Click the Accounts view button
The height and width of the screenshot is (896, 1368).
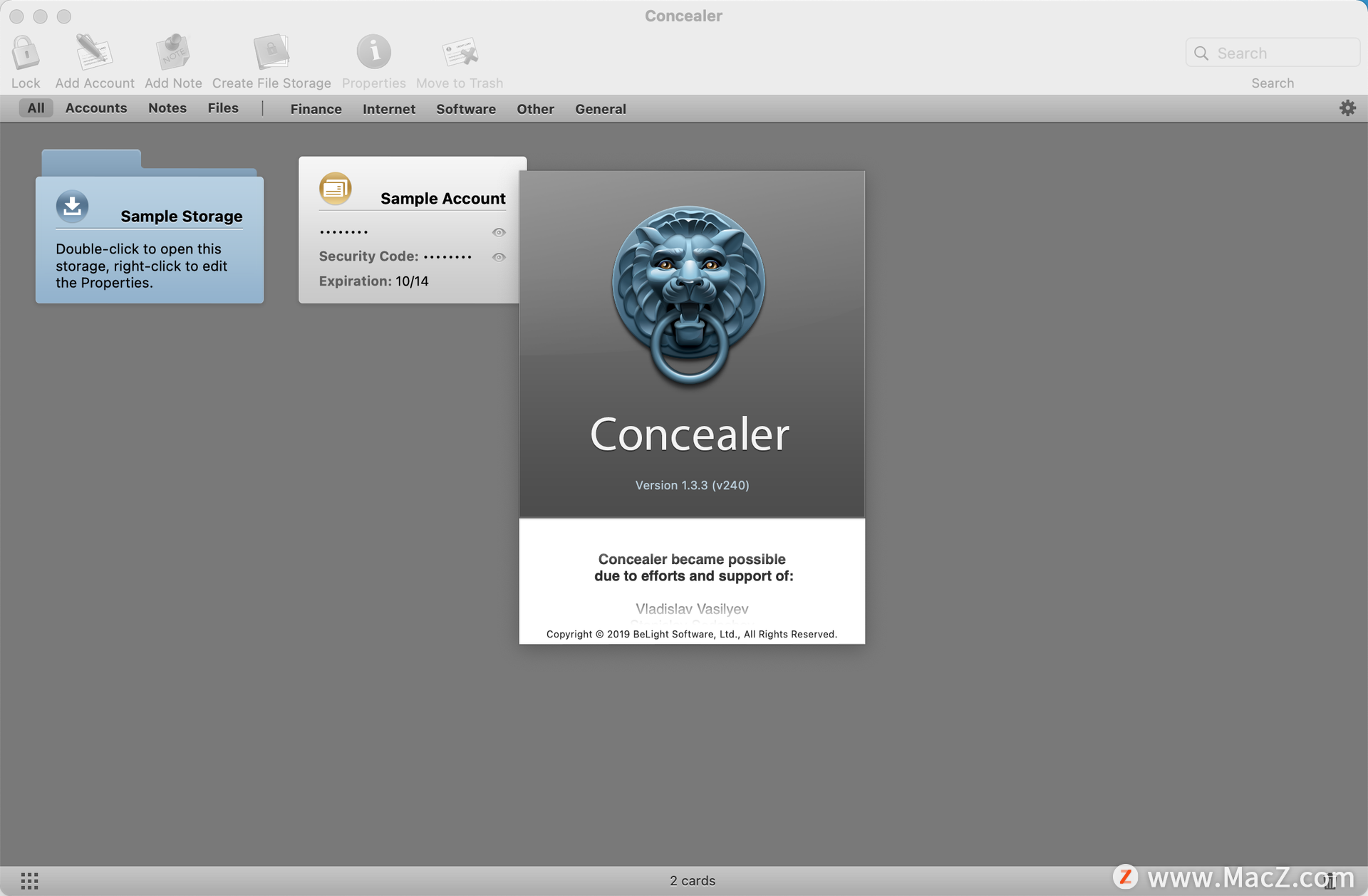pos(96,108)
